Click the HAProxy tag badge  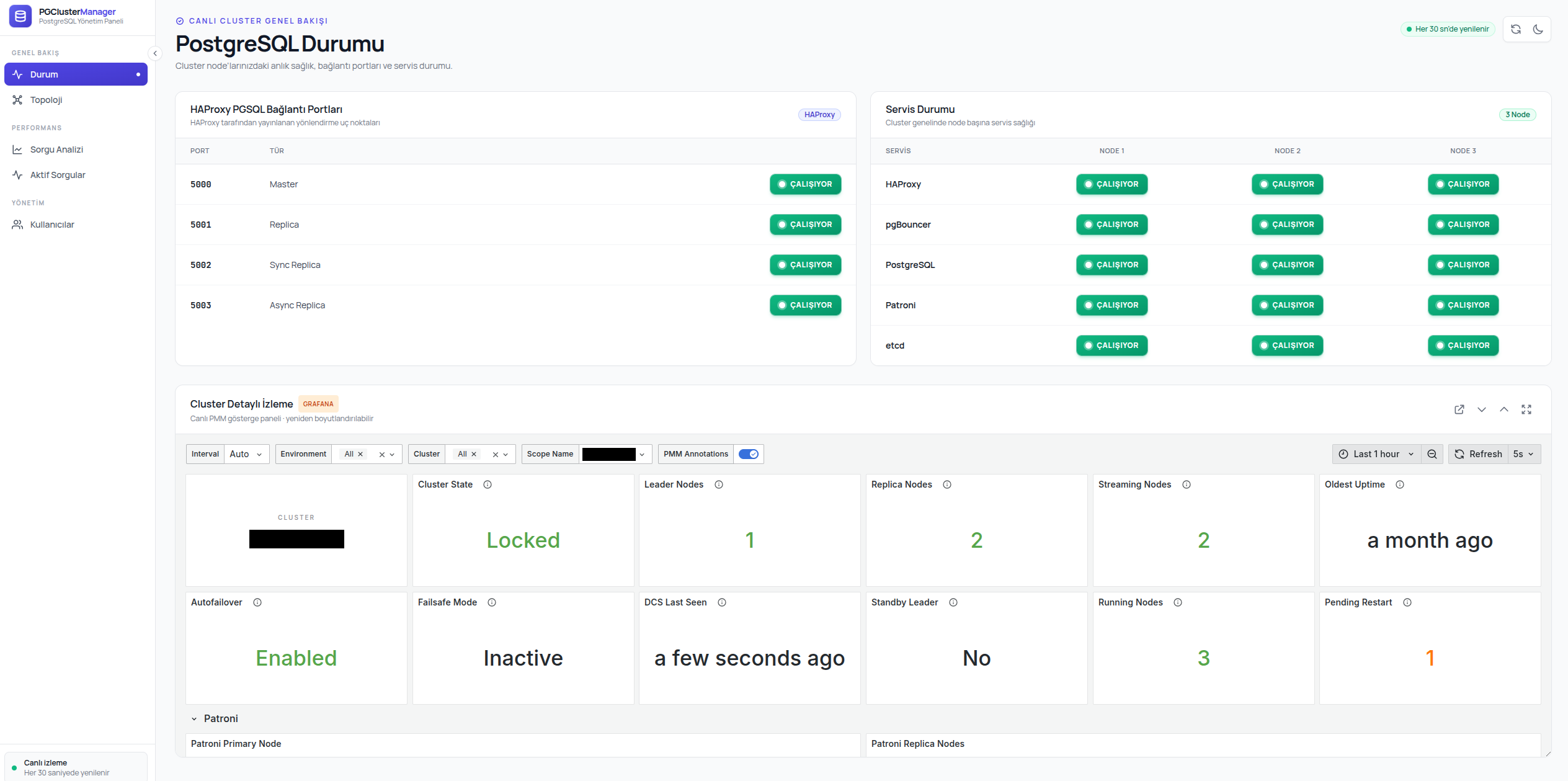coord(819,115)
